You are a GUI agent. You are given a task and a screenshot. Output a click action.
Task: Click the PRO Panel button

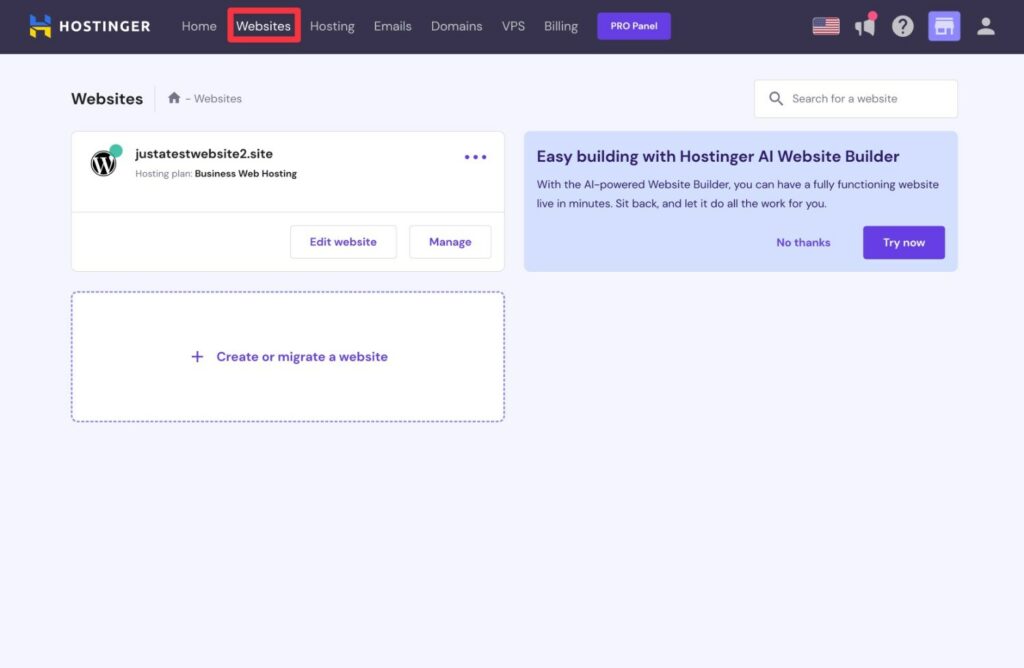click(x=633, y=26)
